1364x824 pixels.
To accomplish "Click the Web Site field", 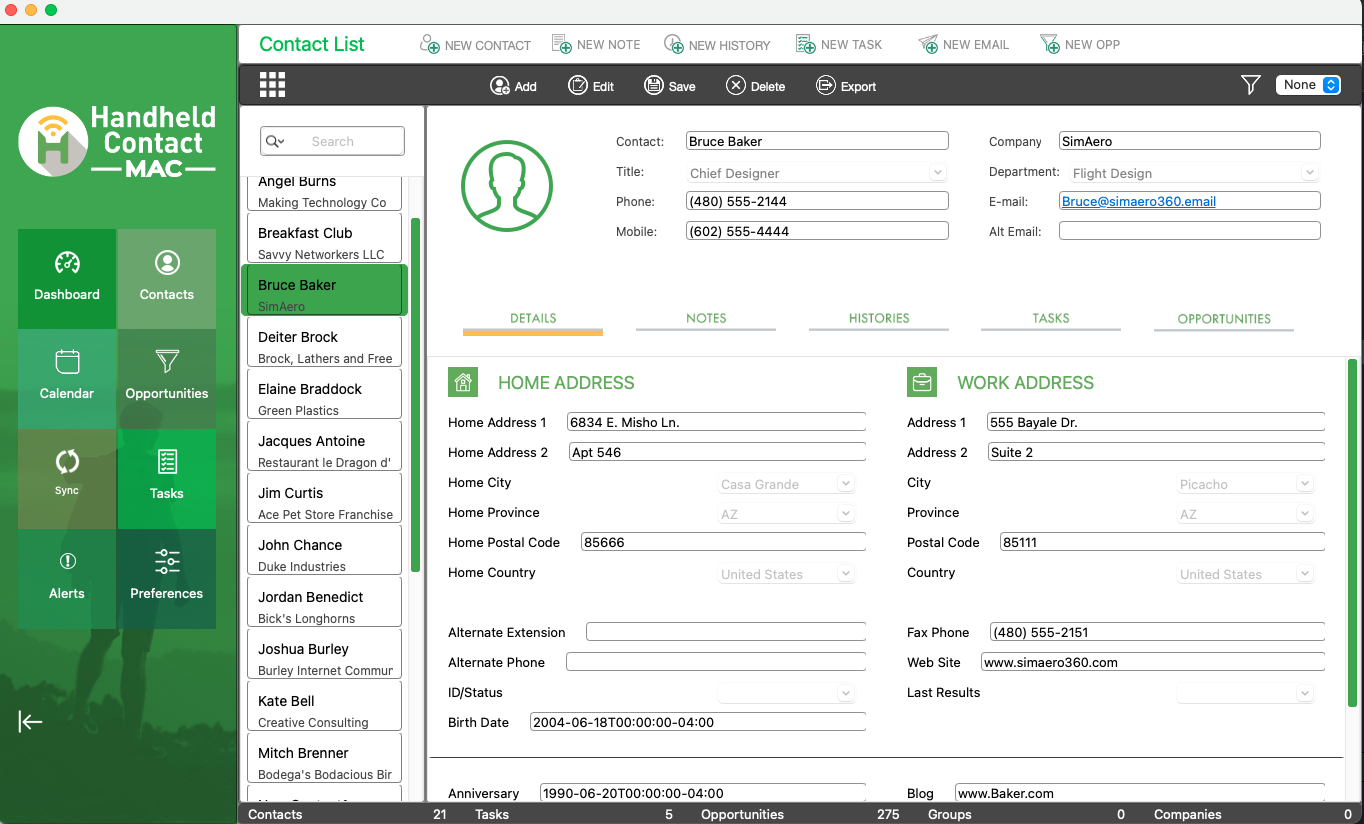I will [1152, 662].
